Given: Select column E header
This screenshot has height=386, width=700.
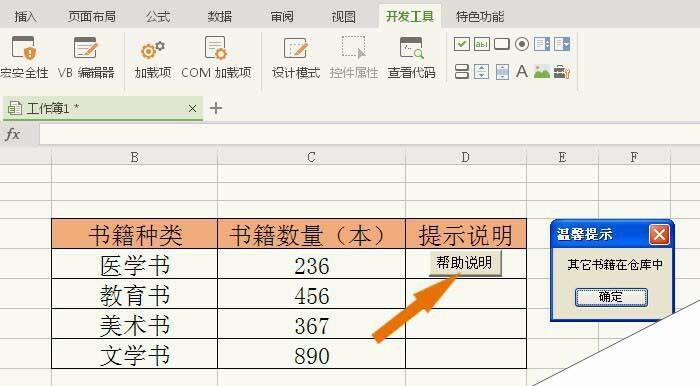Looking at the screenshot, I should (x=562, y=157).
